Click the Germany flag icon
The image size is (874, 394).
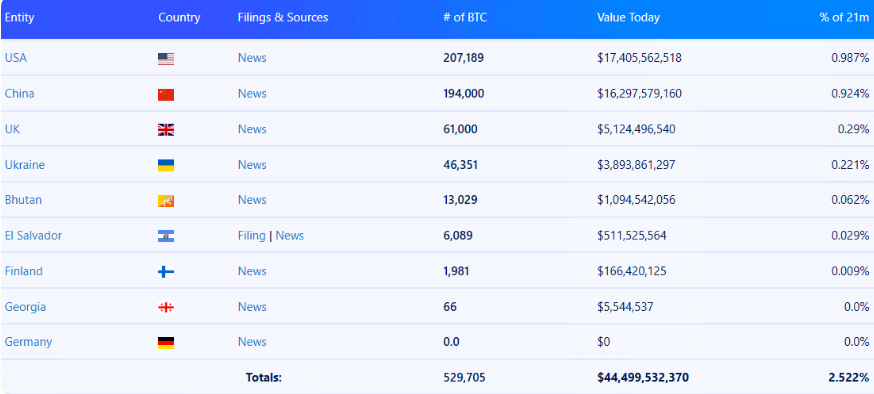click(166, 343)
